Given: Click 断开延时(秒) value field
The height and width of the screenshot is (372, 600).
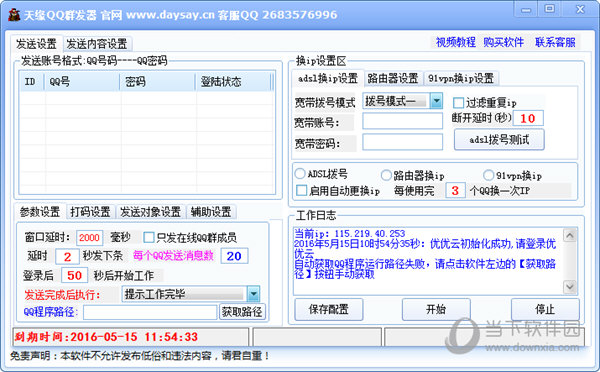Looking at the screenshot, I should 528,118.
